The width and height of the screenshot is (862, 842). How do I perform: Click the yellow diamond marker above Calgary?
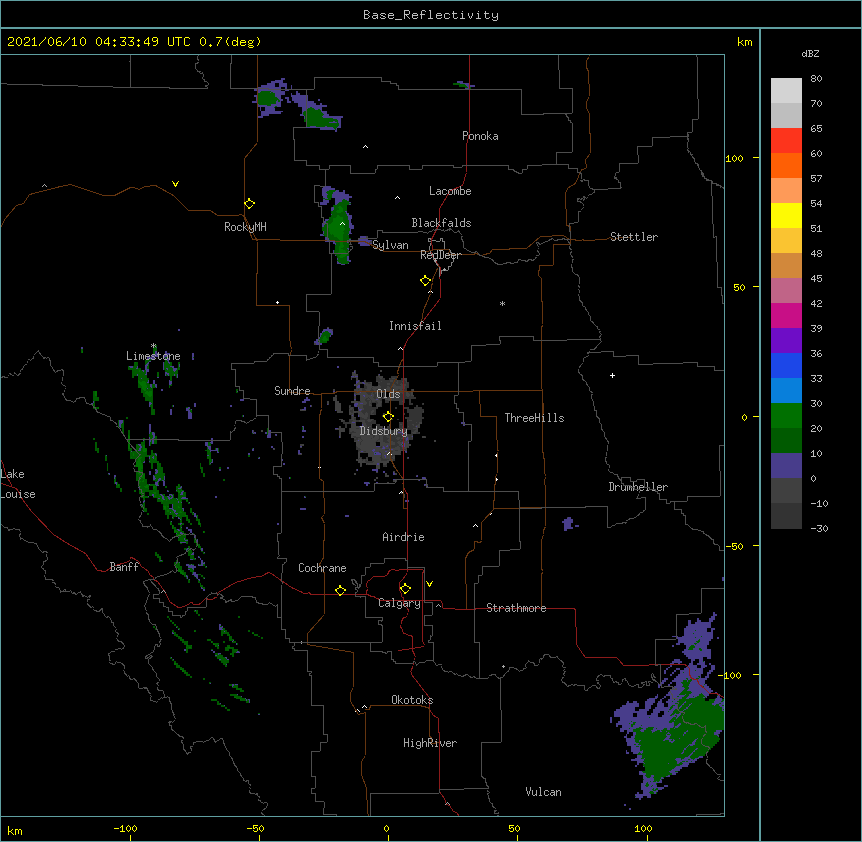[405, 589]
